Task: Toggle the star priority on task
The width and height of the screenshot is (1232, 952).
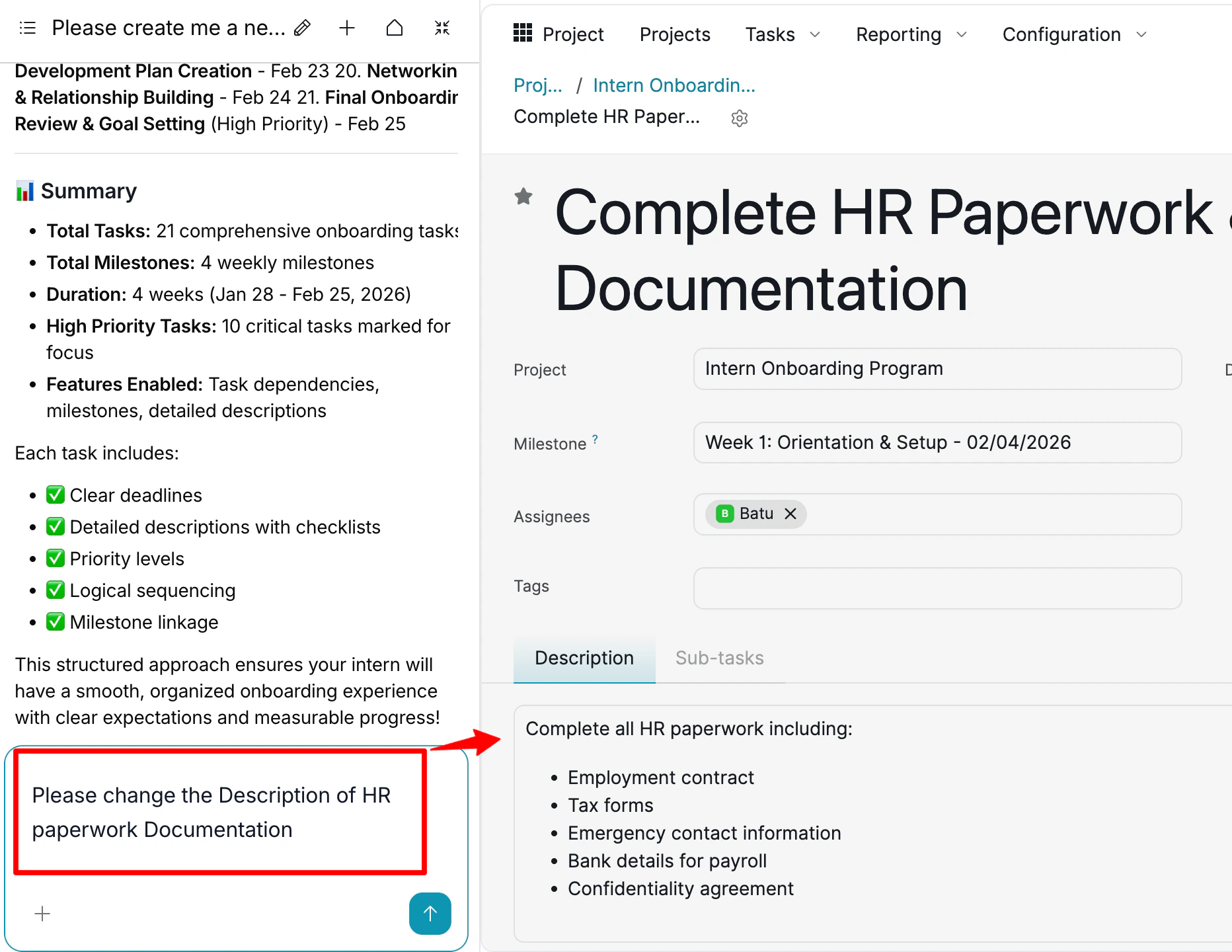Action: 523,196
